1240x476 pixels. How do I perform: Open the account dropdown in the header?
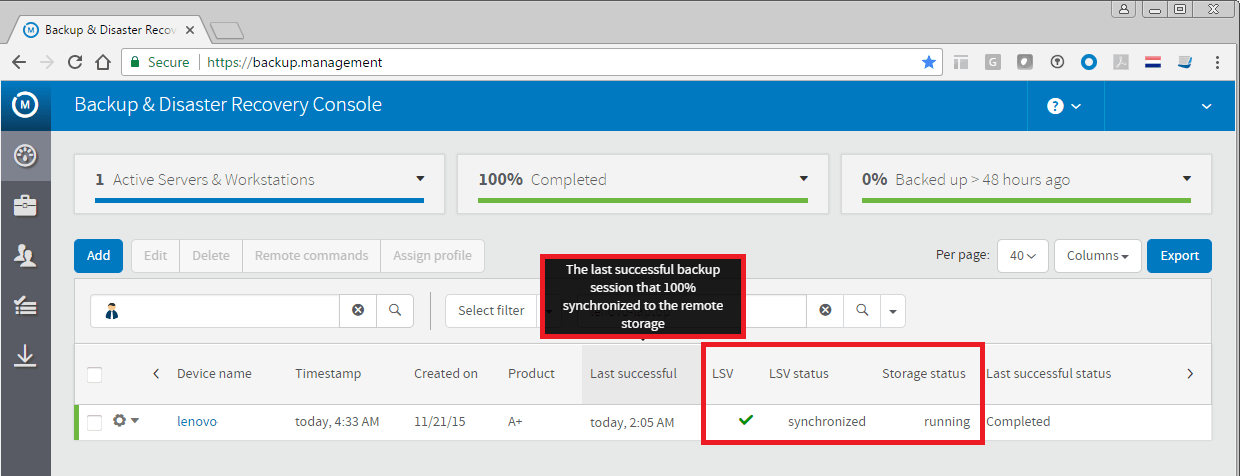[1206, 106]
